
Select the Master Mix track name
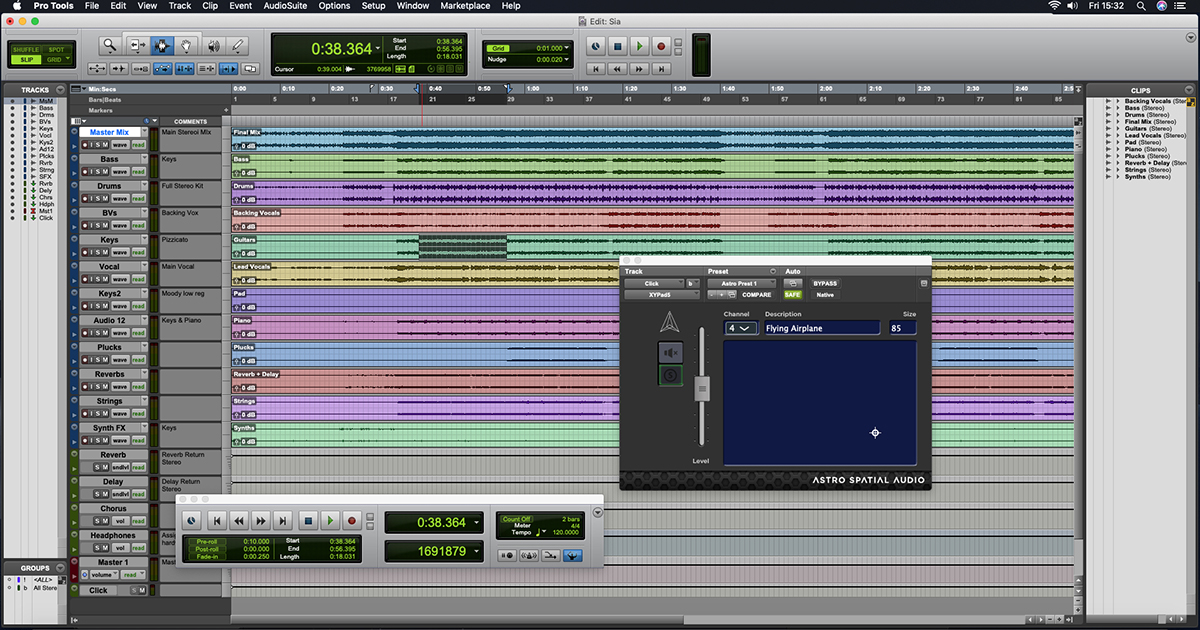tap(109, 132)
